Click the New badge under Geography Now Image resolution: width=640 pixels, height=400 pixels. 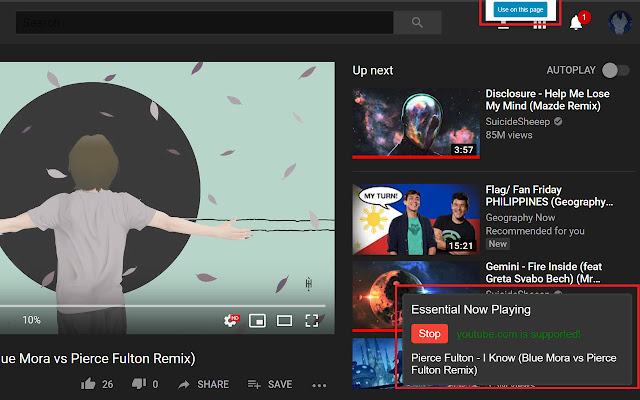(x=498, y=244)
